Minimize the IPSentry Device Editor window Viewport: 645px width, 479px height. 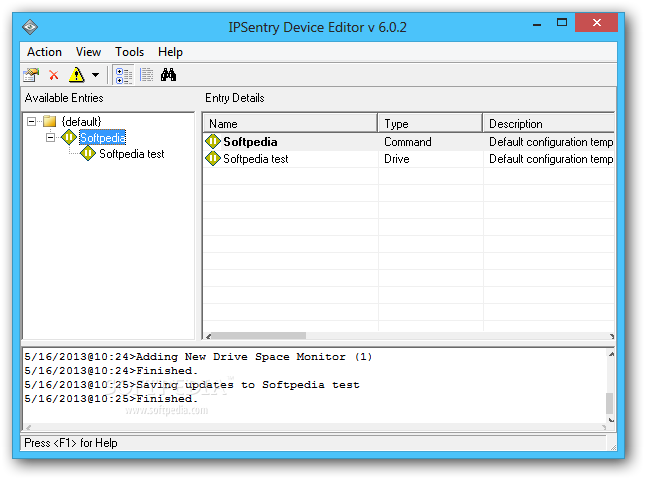(x=536, y=23)
